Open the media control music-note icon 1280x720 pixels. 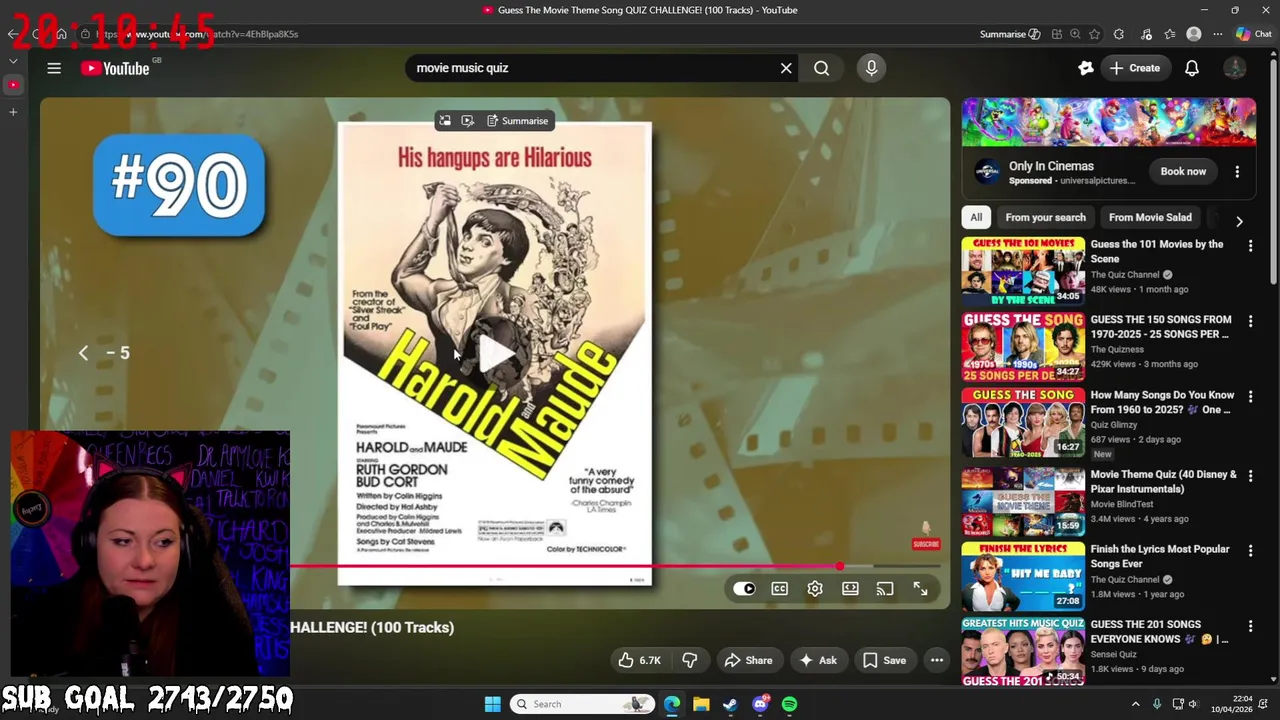point(1146,34)
